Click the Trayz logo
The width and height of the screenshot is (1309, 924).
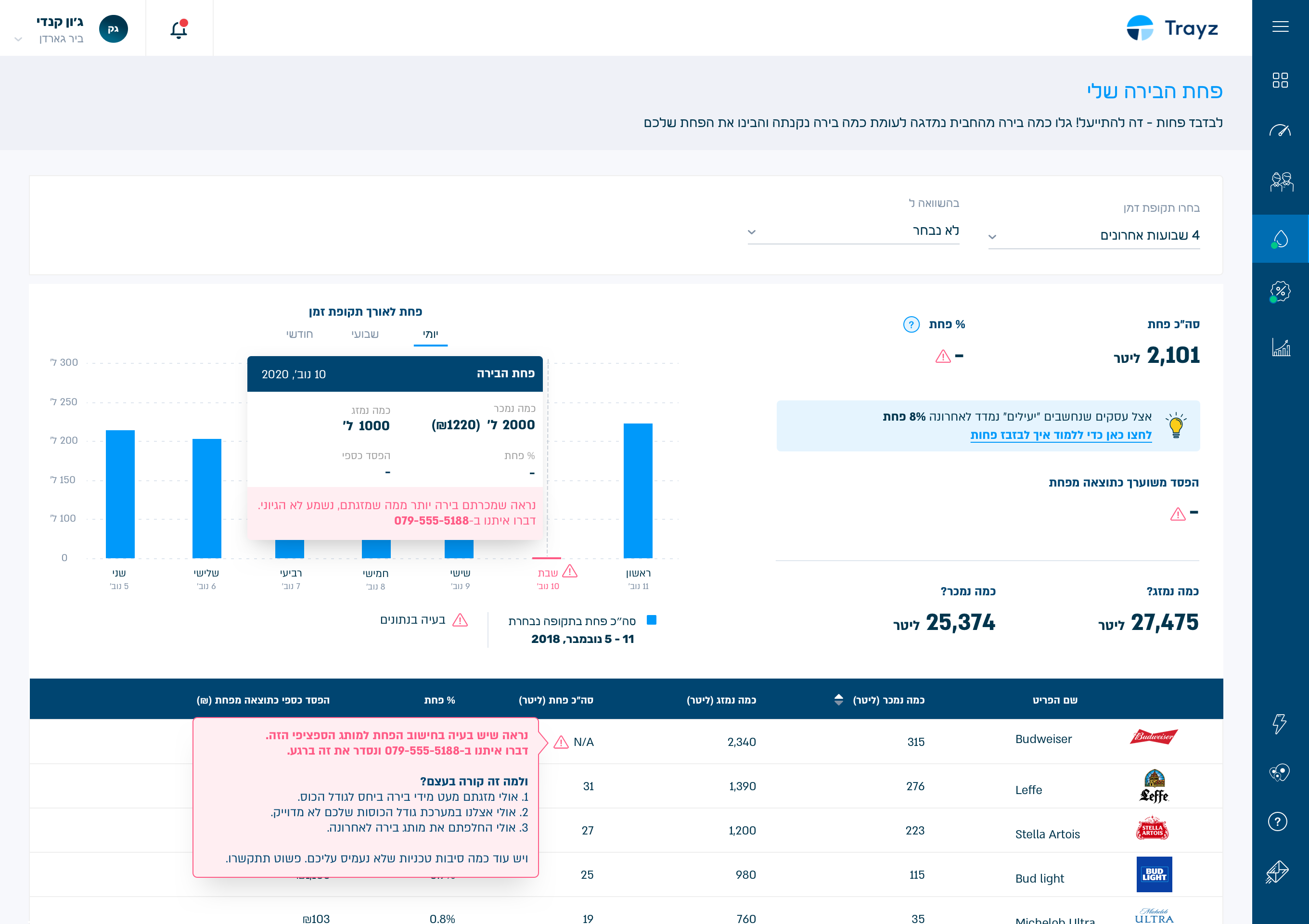click(1171, 28)
